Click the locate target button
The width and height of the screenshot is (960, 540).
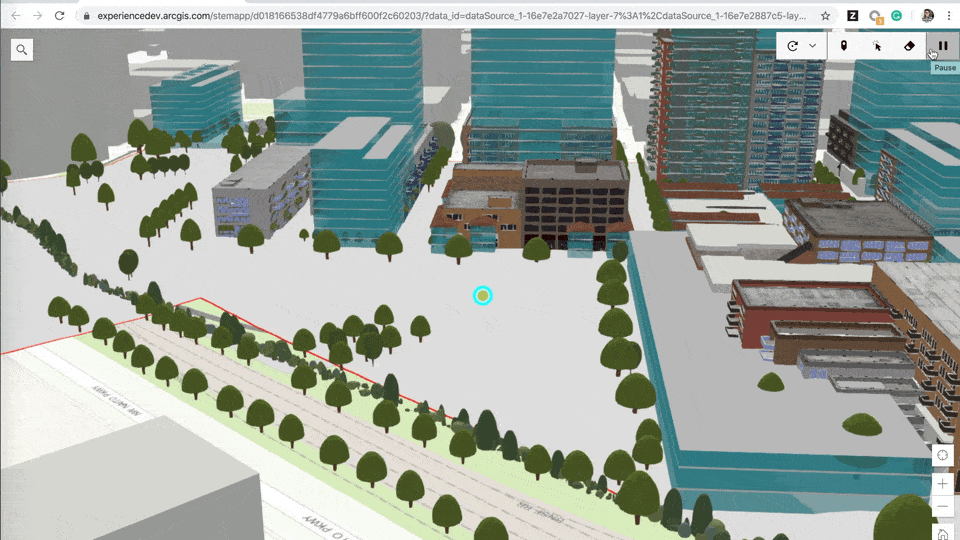[943, 455]
